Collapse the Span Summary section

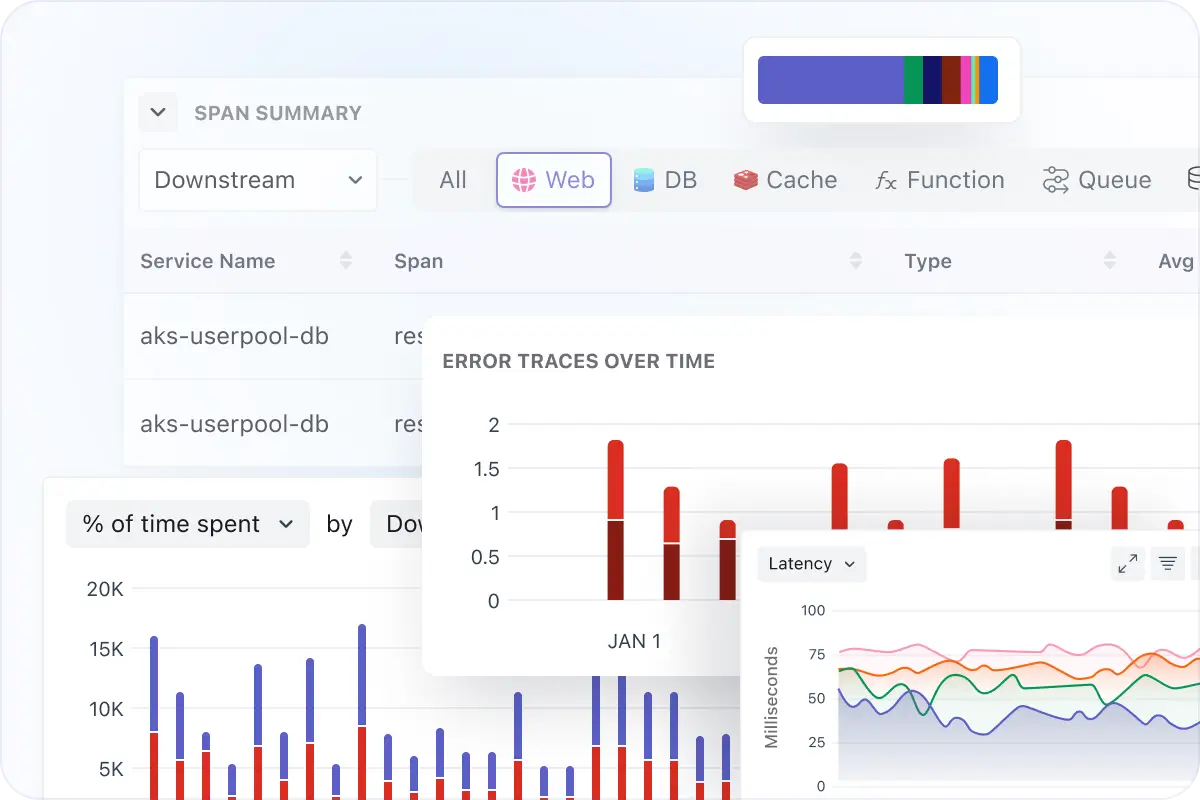(157, 112)
